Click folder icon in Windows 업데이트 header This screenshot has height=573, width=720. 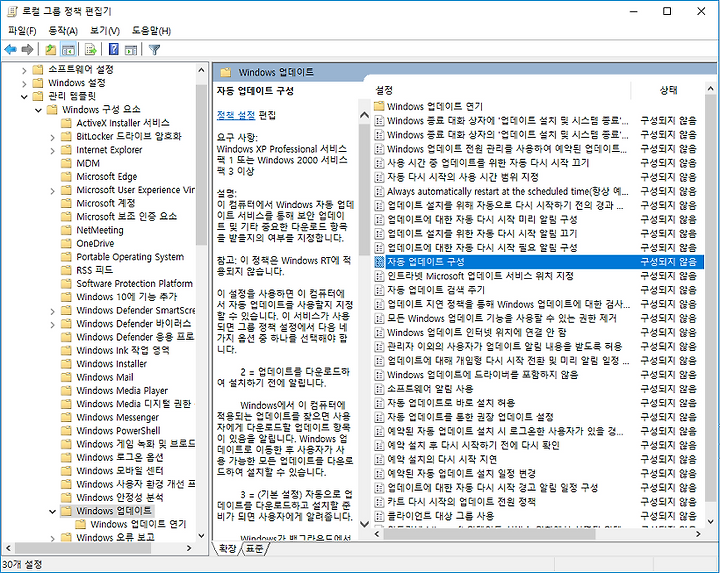[x=225, y=72]
